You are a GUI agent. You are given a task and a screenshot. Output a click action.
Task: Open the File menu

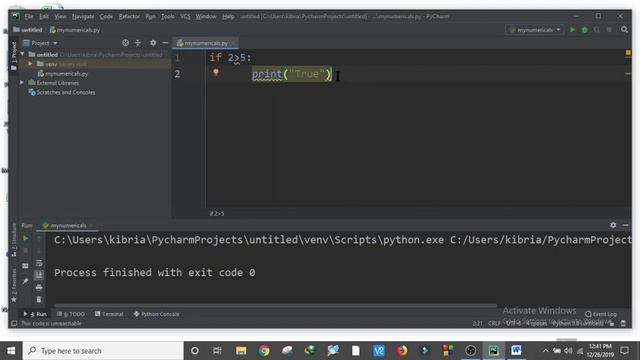29,16
